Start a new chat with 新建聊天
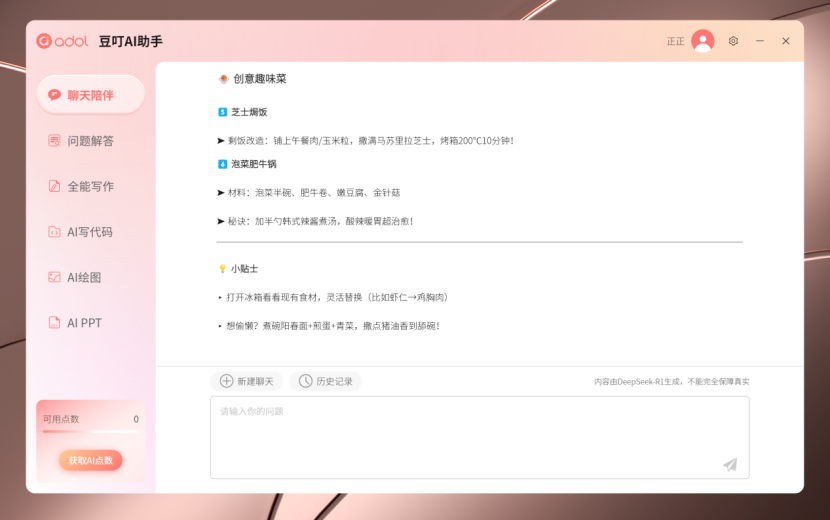This screenshot has width=830, height=520. click(246, 381)
